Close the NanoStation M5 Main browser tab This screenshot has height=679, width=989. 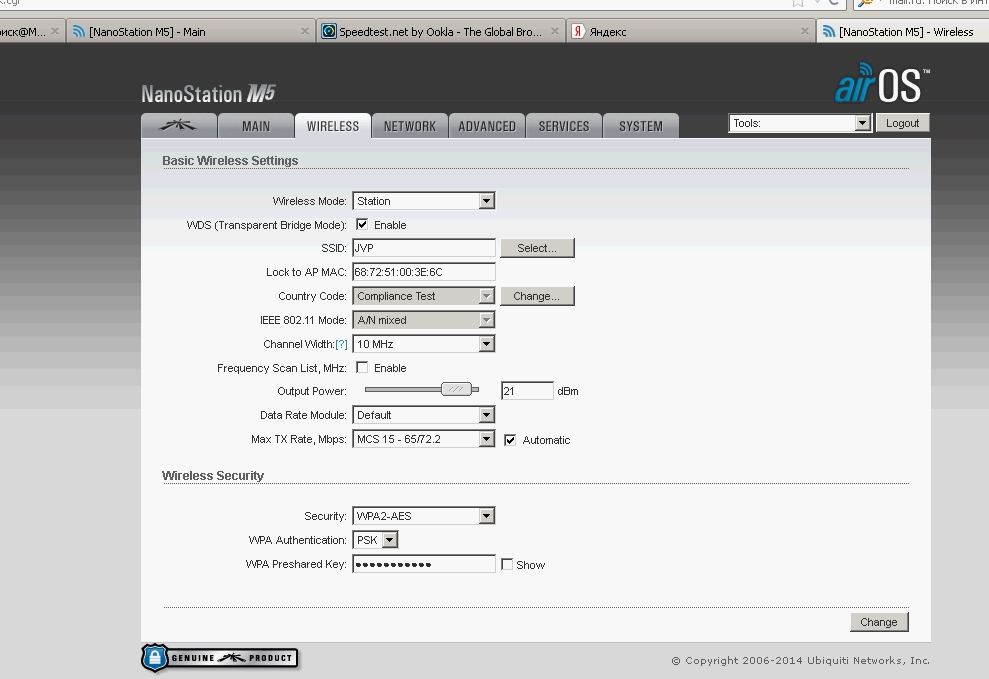pos(305,31)
